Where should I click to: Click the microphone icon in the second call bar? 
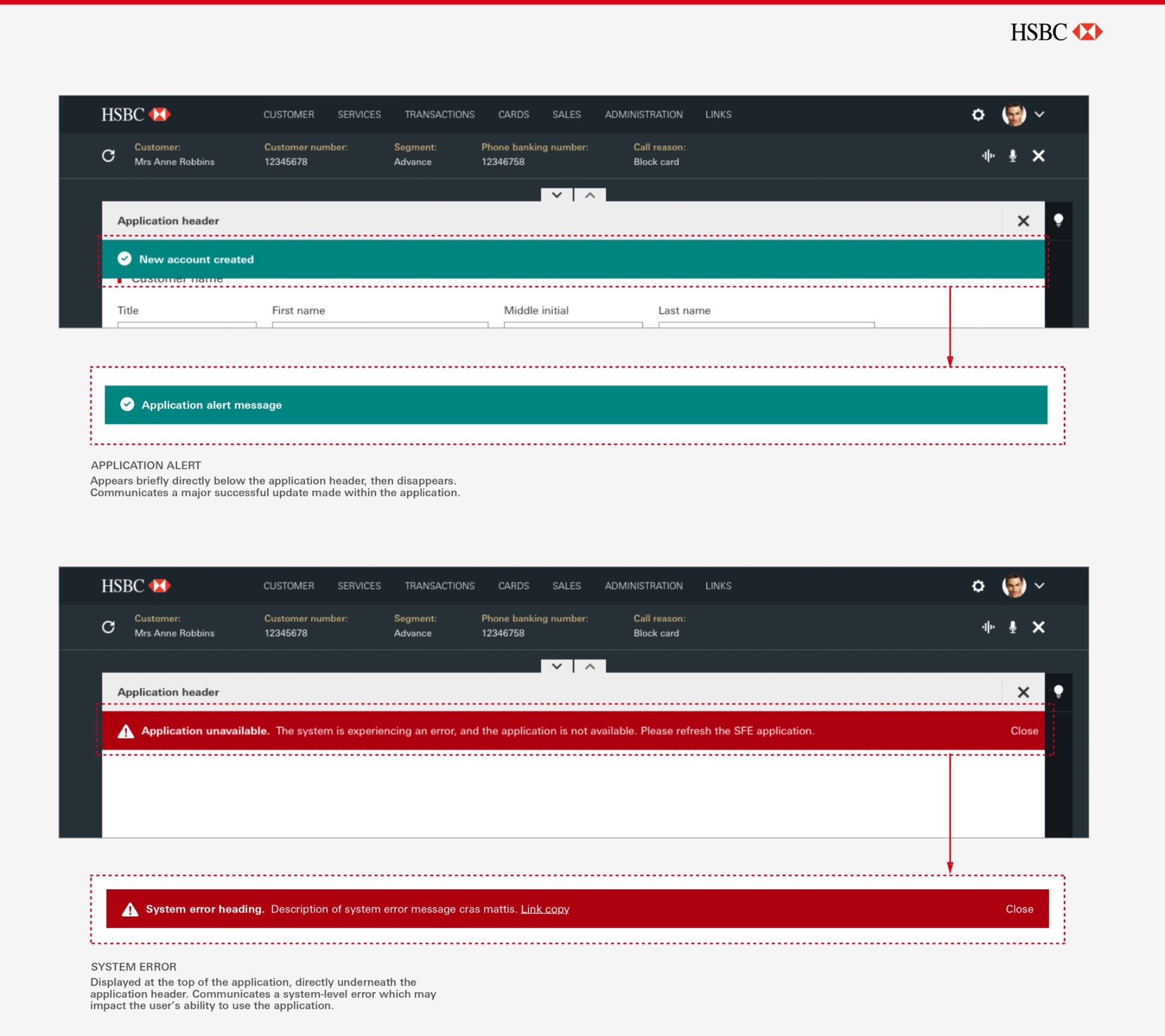pyautogui.click(x=1013, y=626)
